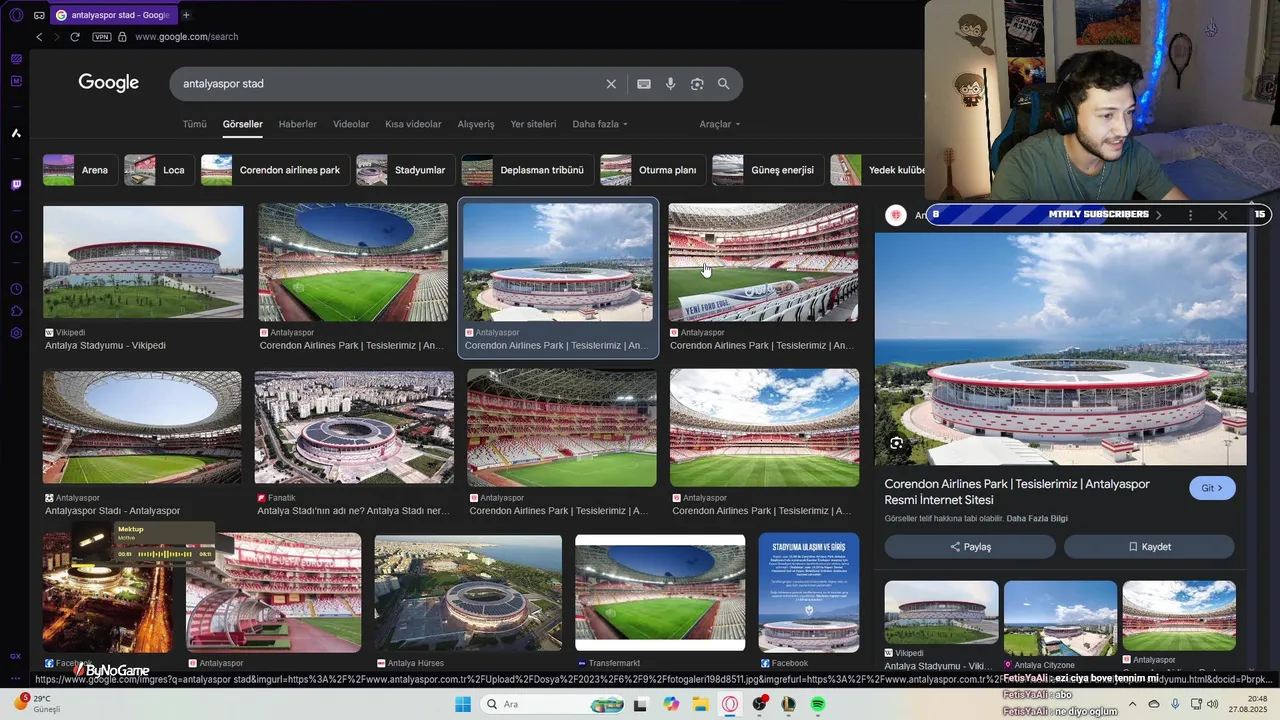Open Spotify from the taskbar
The width and height of the screenshot is (1280, 720).
point(818,704)
